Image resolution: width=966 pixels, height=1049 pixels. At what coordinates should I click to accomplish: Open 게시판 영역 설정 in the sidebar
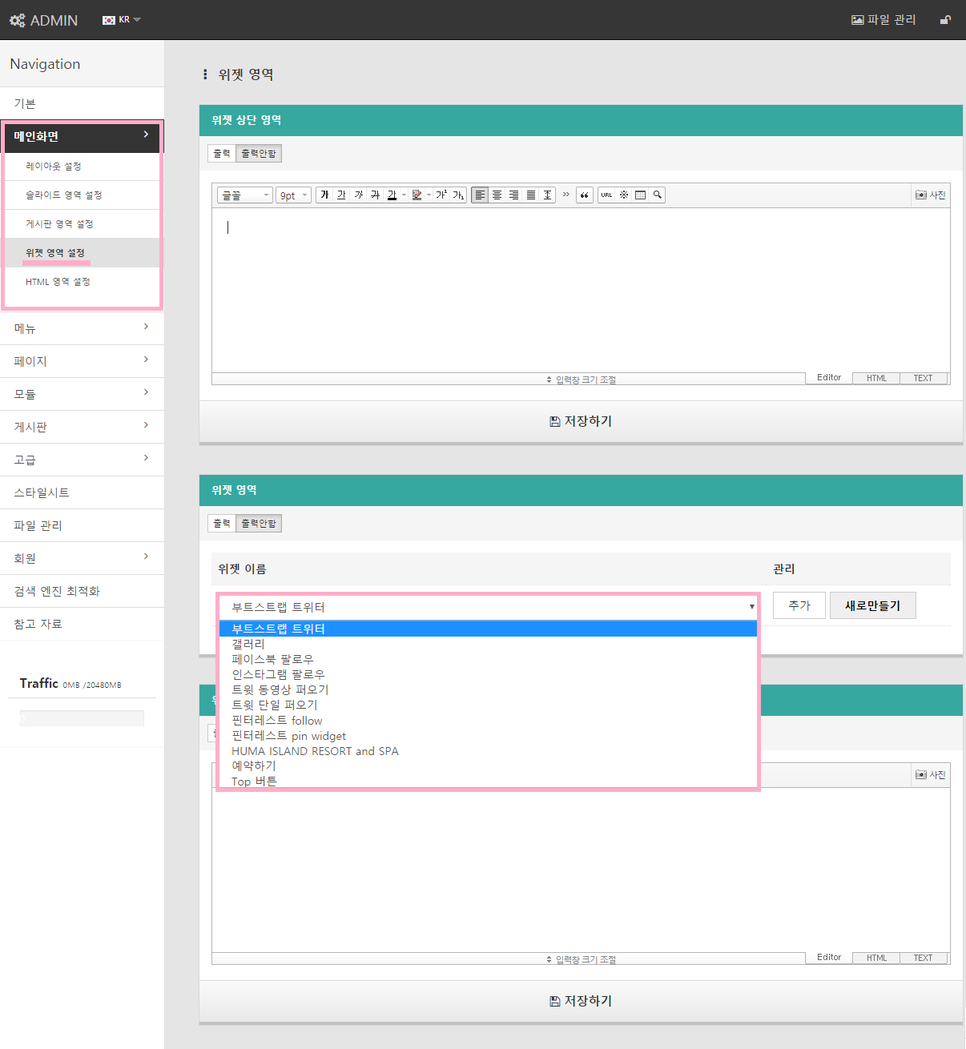coord(82,223)
